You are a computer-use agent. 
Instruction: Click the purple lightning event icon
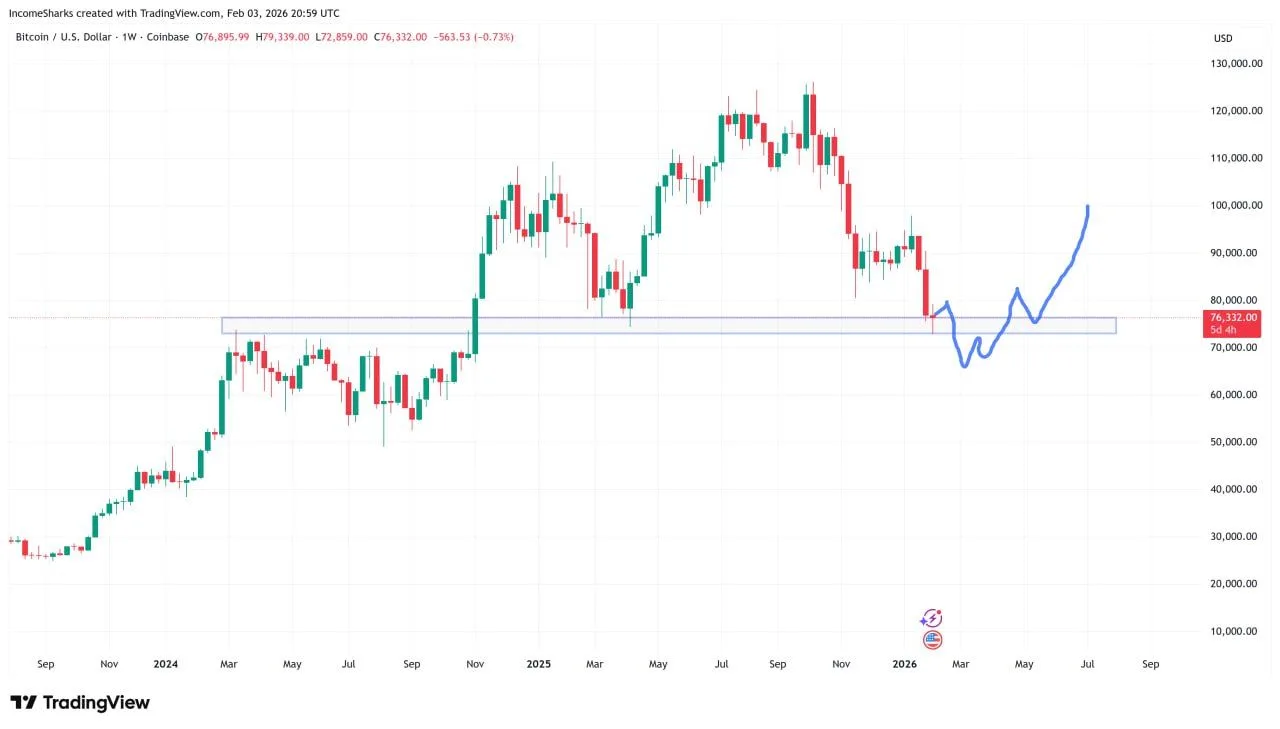pyautogui.click(x=932, y=619)
